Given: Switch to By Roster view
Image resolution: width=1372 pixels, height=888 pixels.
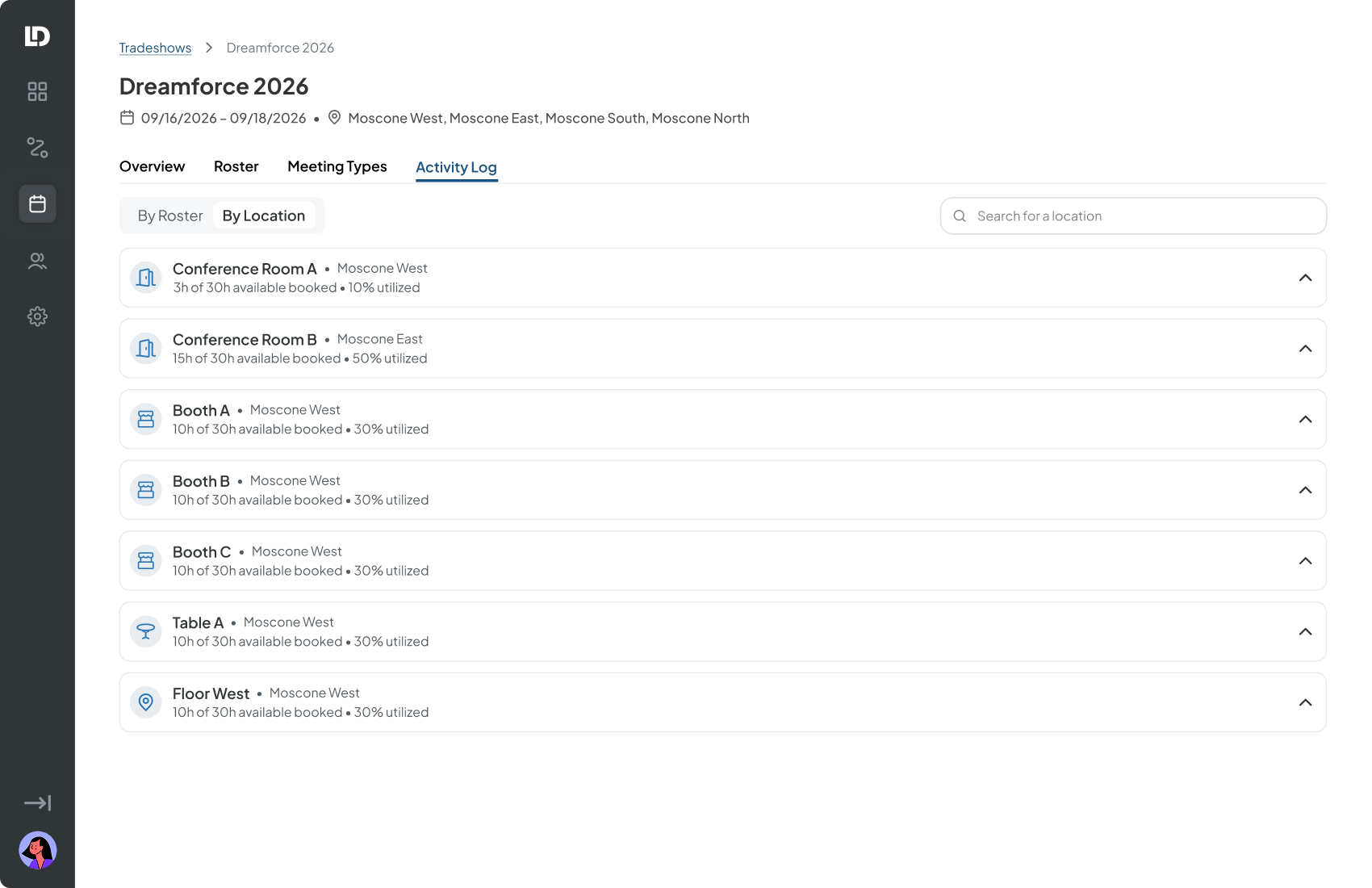Looking at the screenshot, I should tap(170, 216).
